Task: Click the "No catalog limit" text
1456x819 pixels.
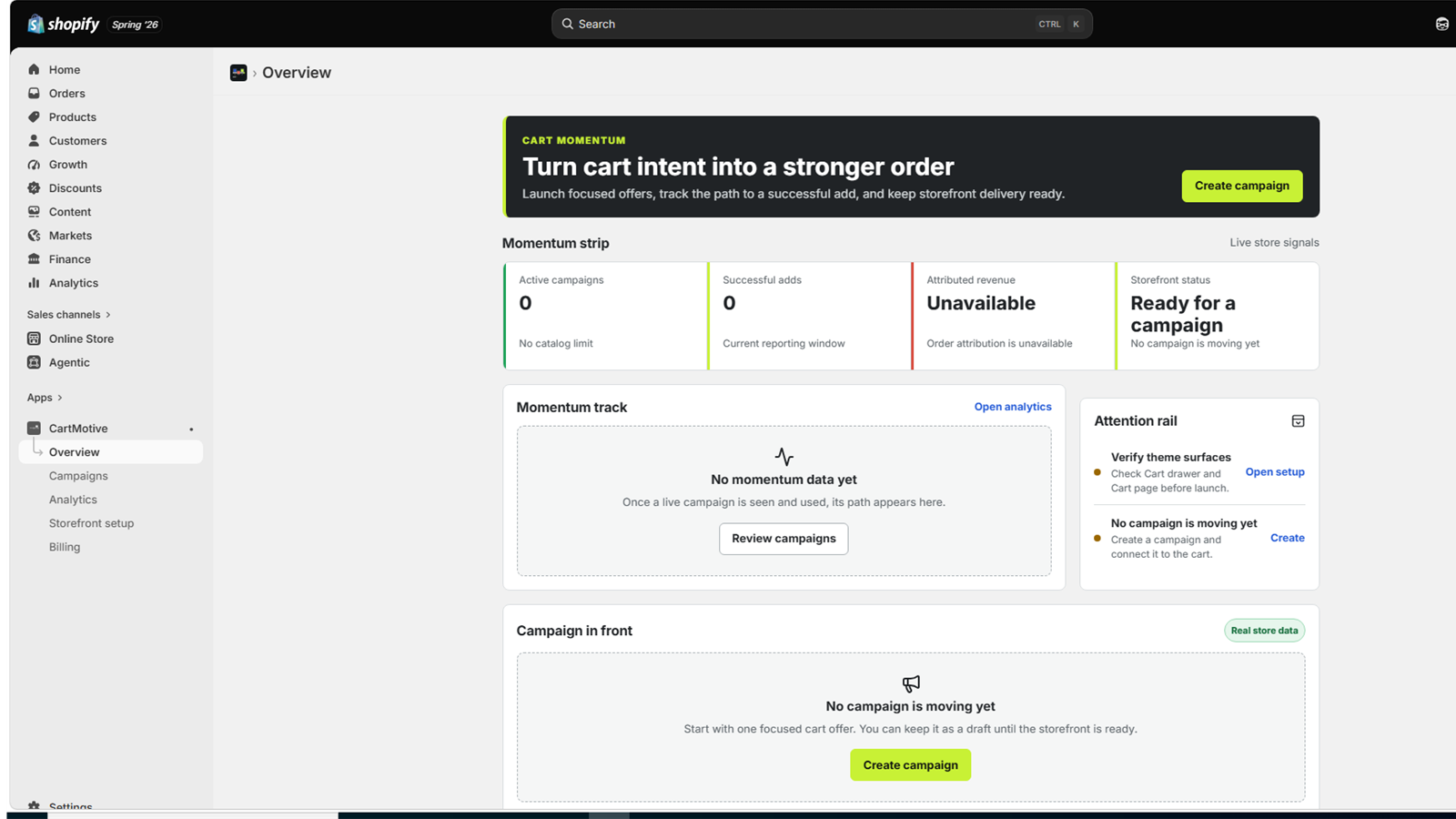Action: [556, 343]
